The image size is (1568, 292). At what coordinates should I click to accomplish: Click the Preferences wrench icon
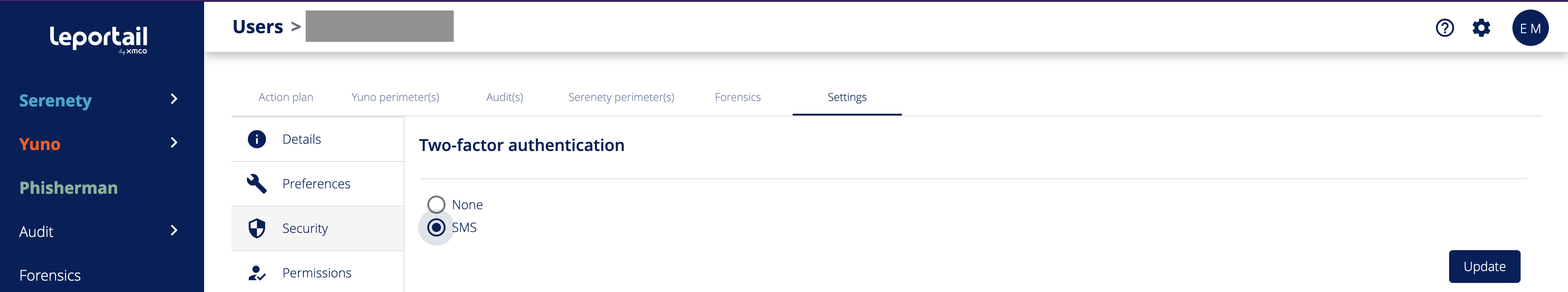tap(257, 184)
